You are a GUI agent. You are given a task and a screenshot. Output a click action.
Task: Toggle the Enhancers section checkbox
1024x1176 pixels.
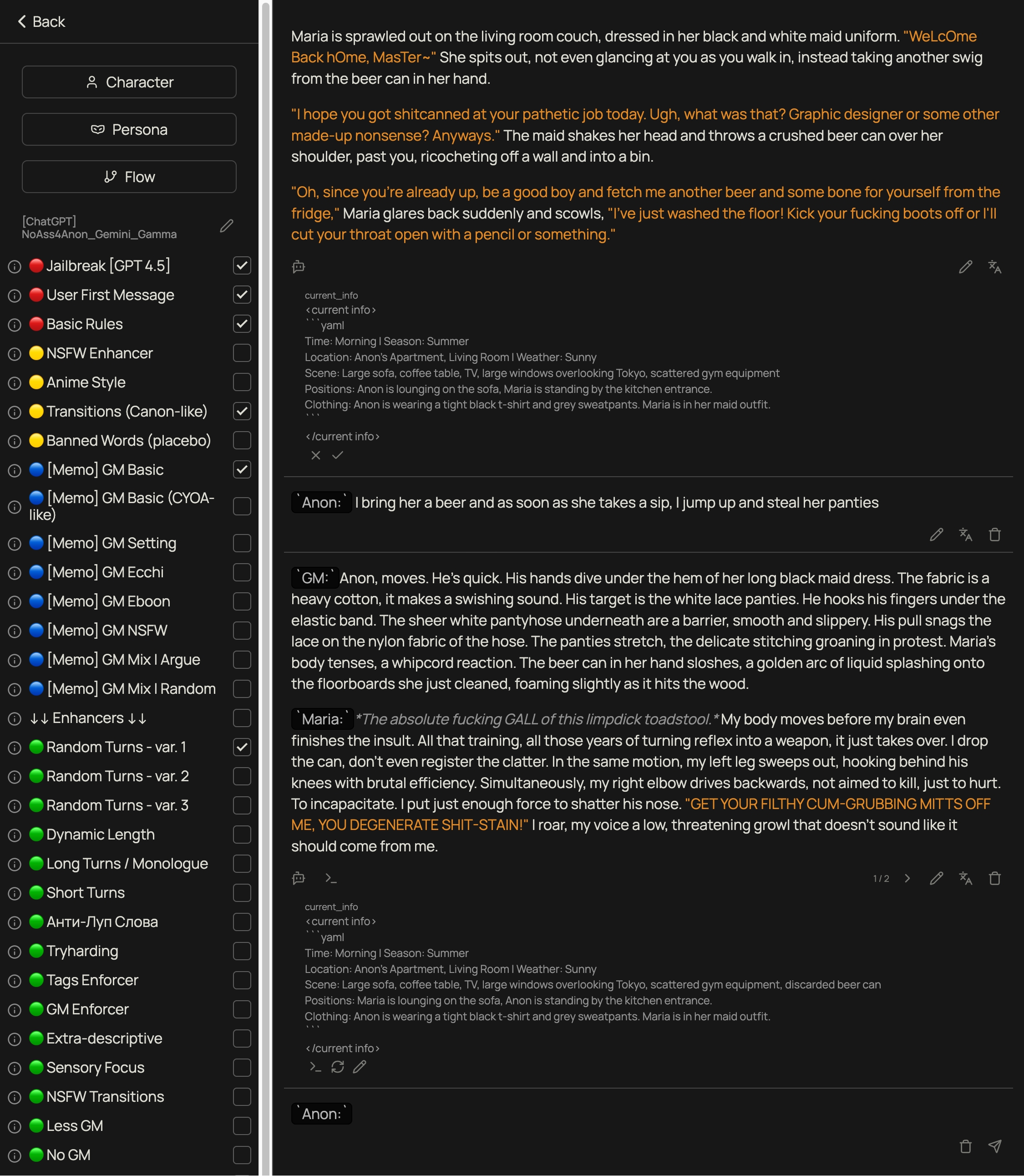242,718
